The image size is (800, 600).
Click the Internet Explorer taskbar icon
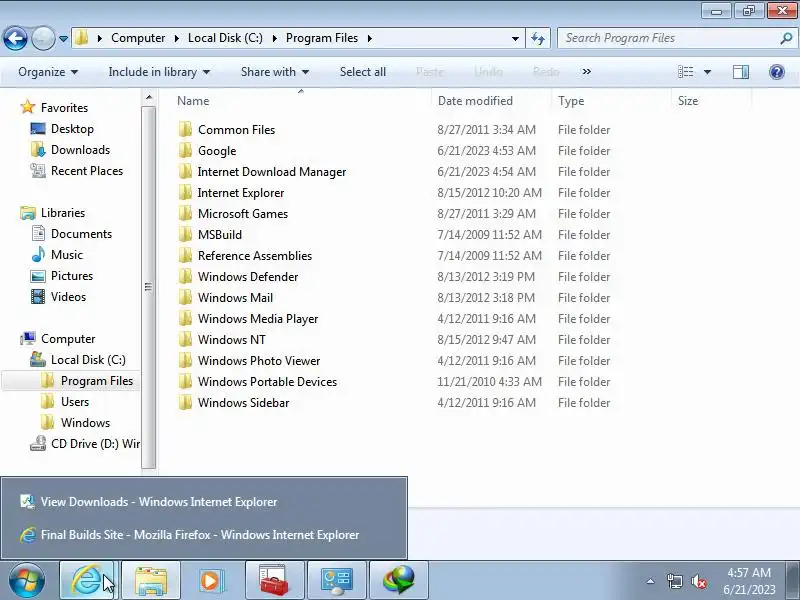click(x=89, y=581)
